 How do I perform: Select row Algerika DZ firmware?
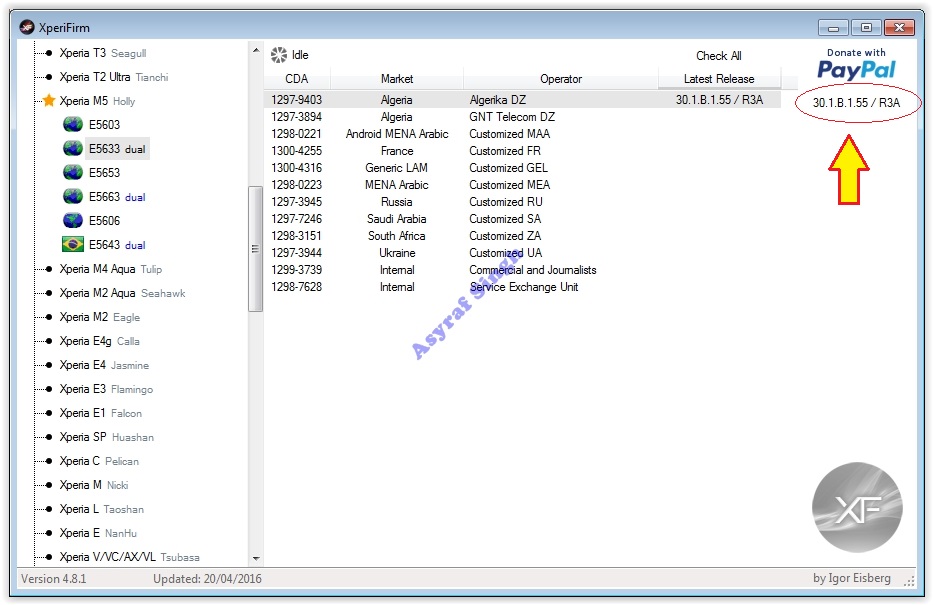(x=522, y=99)
